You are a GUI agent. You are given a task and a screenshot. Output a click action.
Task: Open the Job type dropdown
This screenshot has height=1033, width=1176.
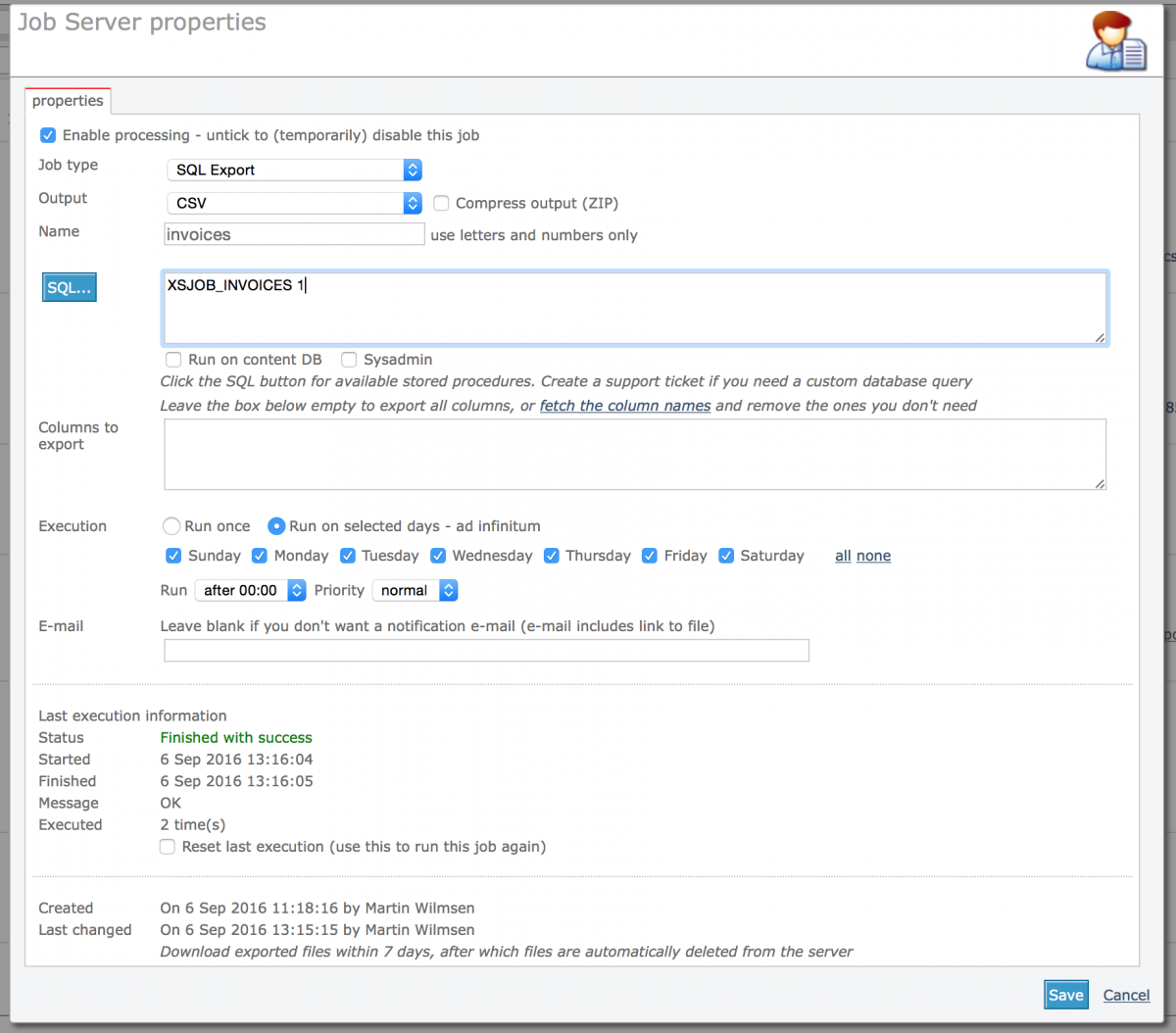point(294,170)
